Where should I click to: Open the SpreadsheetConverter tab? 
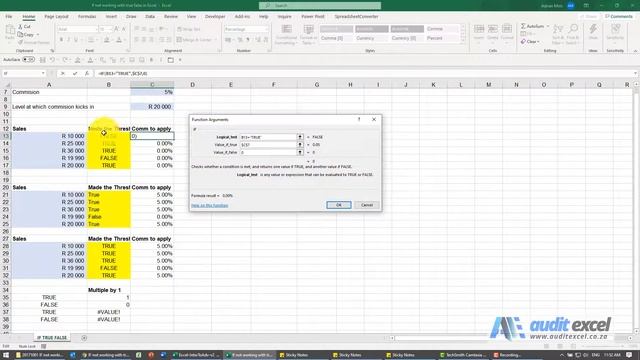point(356,17)
